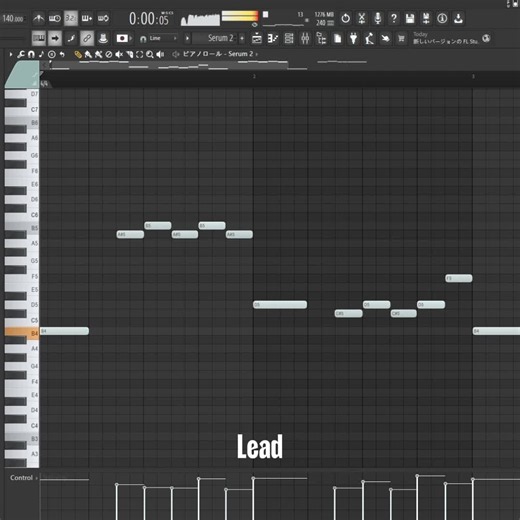The width and height of the screenshot is (520, 520).
Task: Start one-click audio recording microphone
Action: [x=378, y=18]
